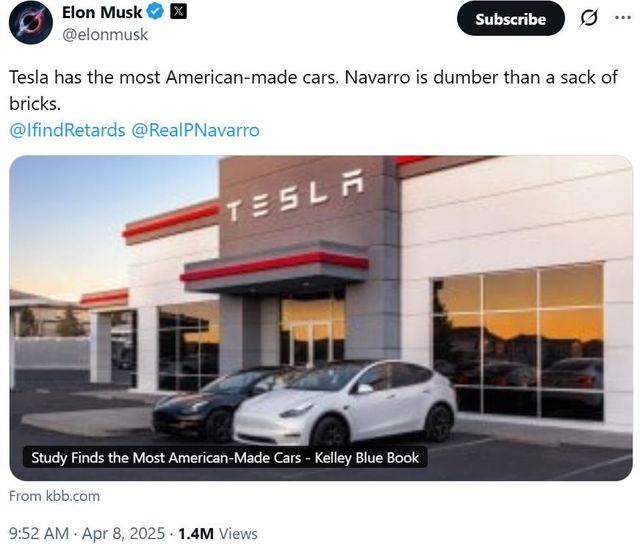Open the Kelley Blue Book study headline caption
The height and width of the screenshot is (544, 640).
[225, 458]
